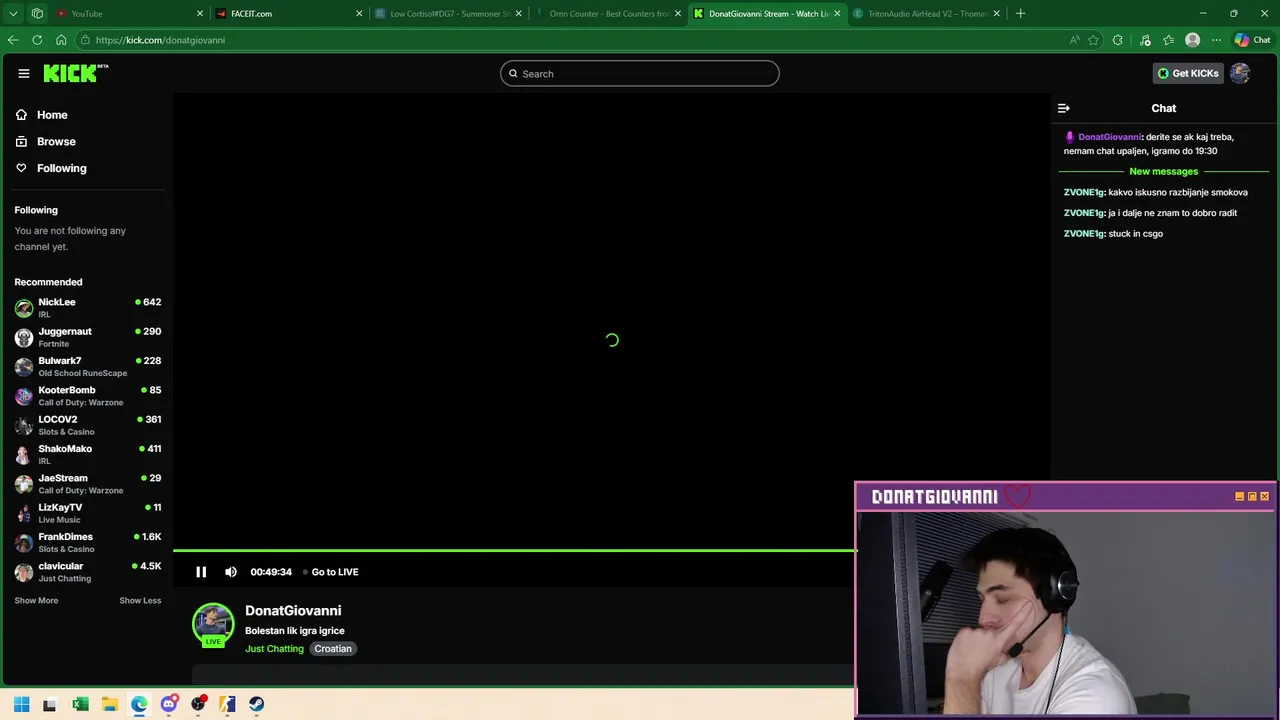Add page to browser favorites star
This screenshot has height=720, width=1280.
pos(1093,40)
